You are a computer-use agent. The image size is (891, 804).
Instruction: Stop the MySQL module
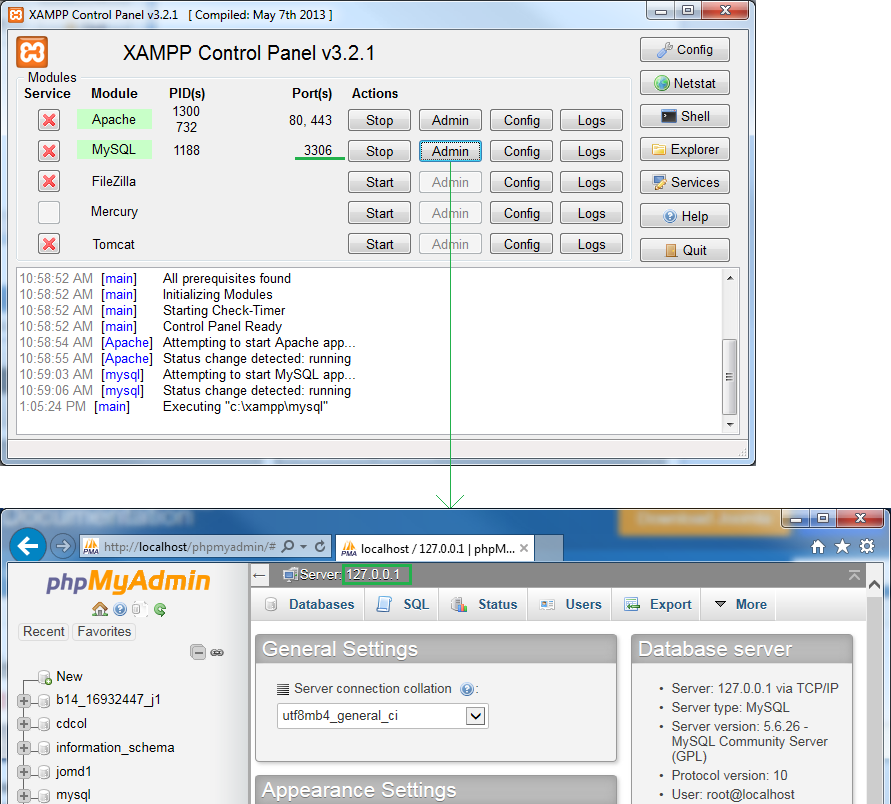click(379, 151)
